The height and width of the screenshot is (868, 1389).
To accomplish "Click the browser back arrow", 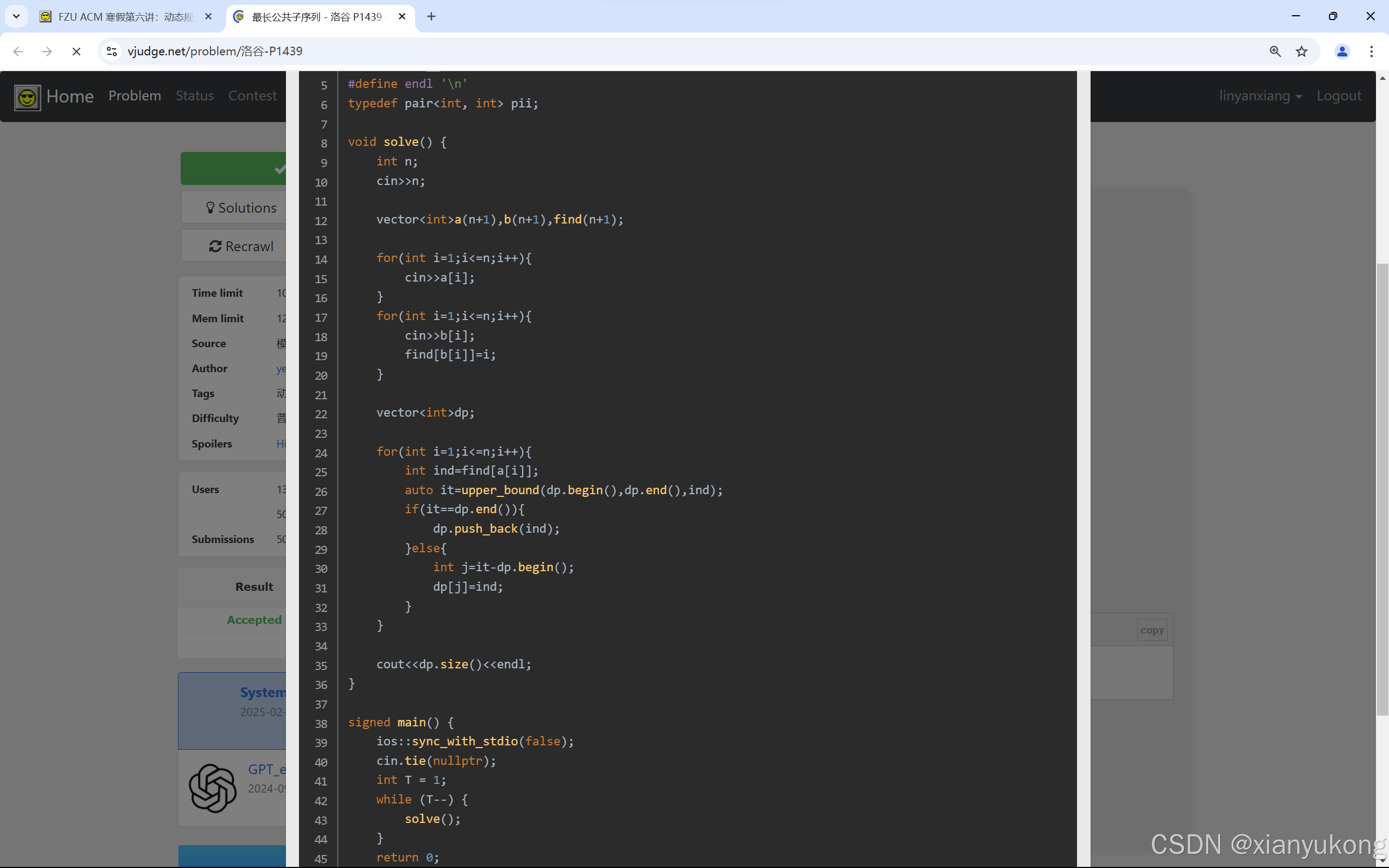I will pos(18,52).
